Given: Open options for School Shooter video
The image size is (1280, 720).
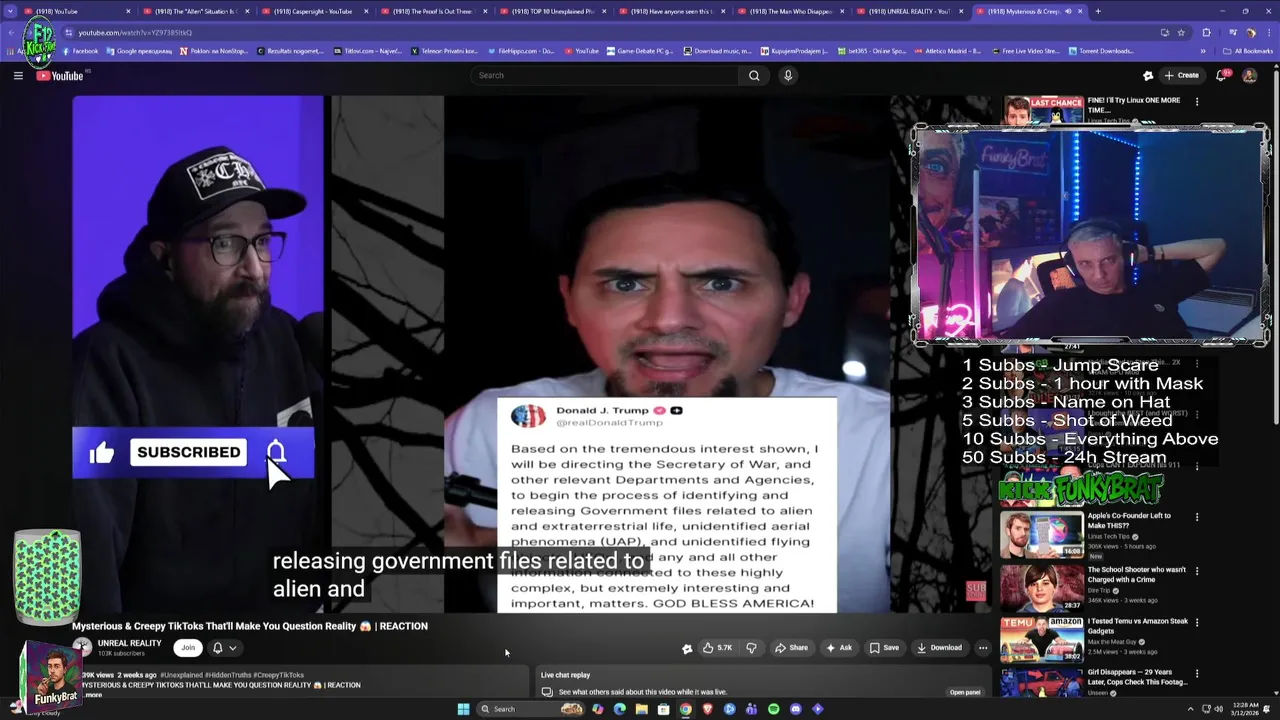Looking at the screenshot, I should [x=1196, y=571].
